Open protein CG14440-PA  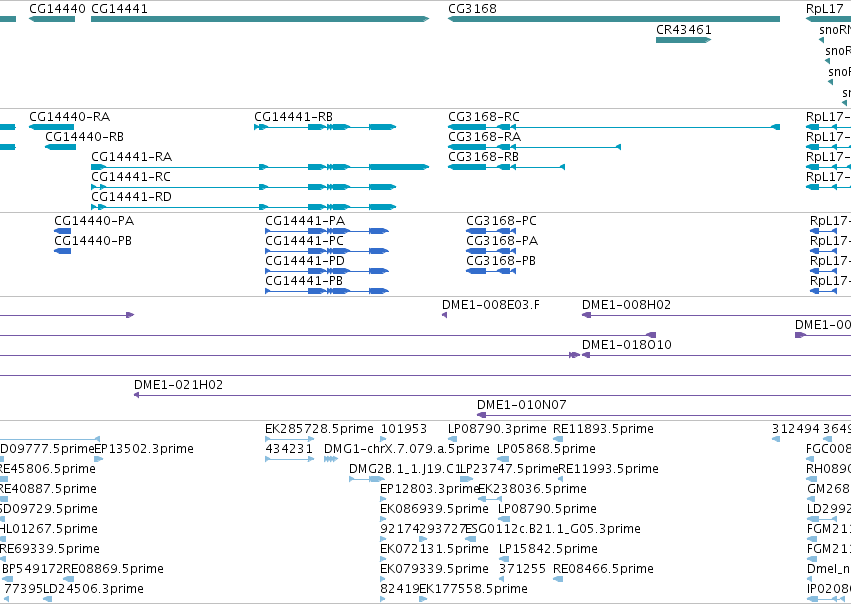[94, 221]
